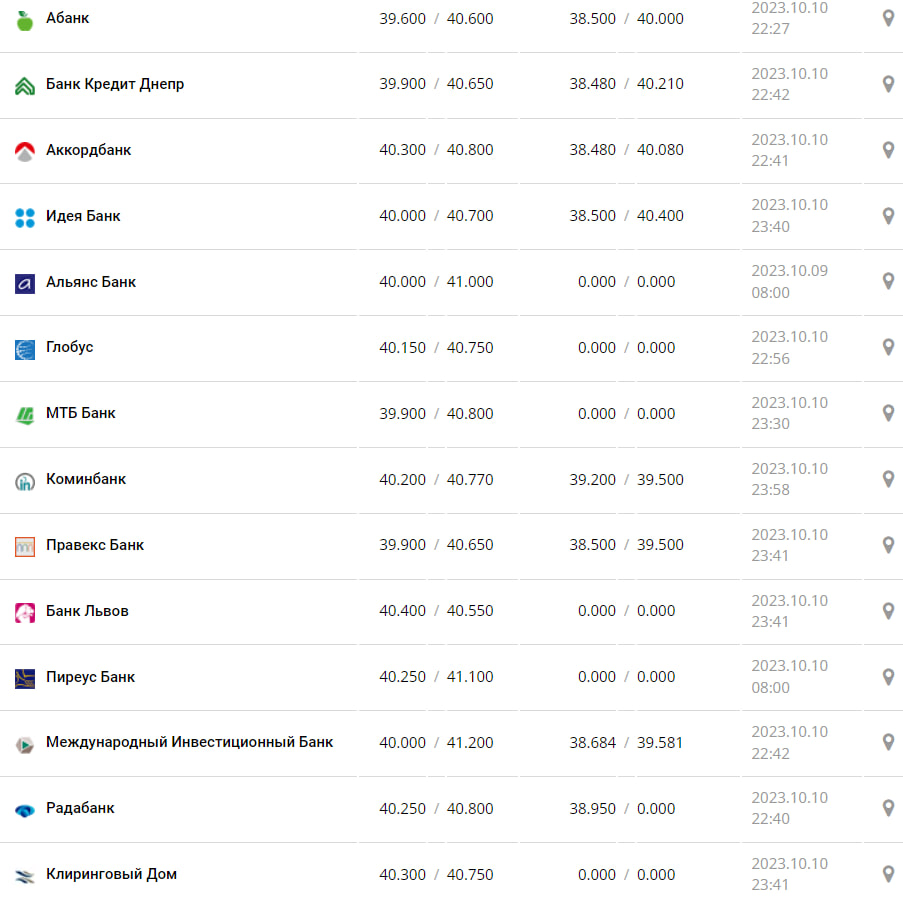Image resolution: width=903 pixels, height=903 pixels.
Task: Show МТБ Банк branch locations pin
Action: (x=887, y=413)
